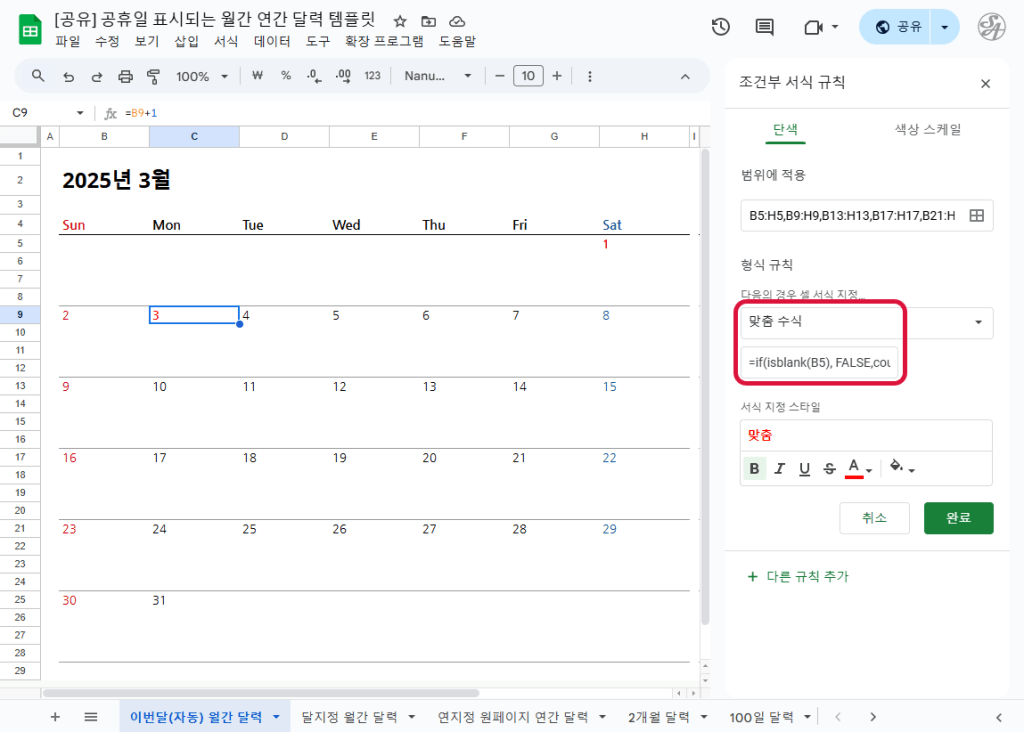Click the print icon in toolbar
Screen dimensions: 1024x732
click(125, 76)
